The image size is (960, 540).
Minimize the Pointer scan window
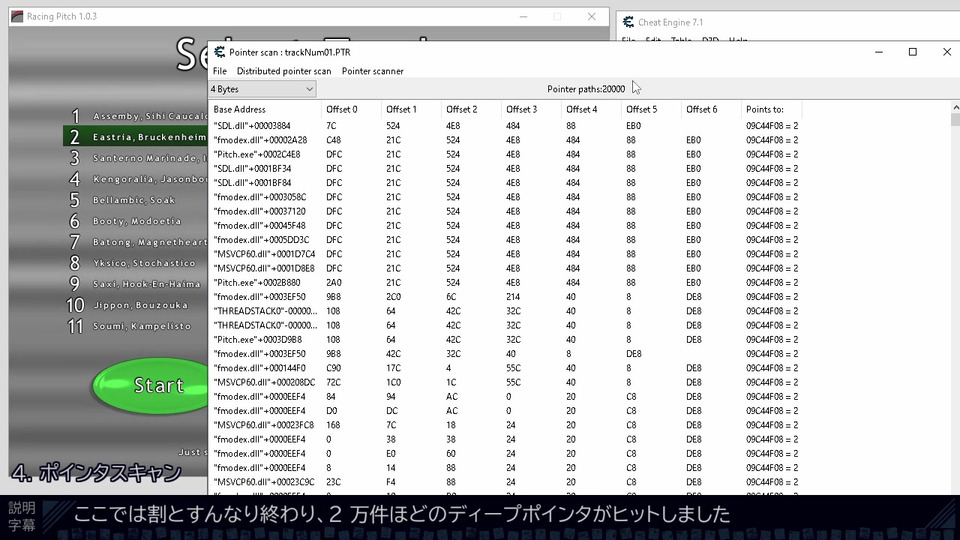point(879,52)
